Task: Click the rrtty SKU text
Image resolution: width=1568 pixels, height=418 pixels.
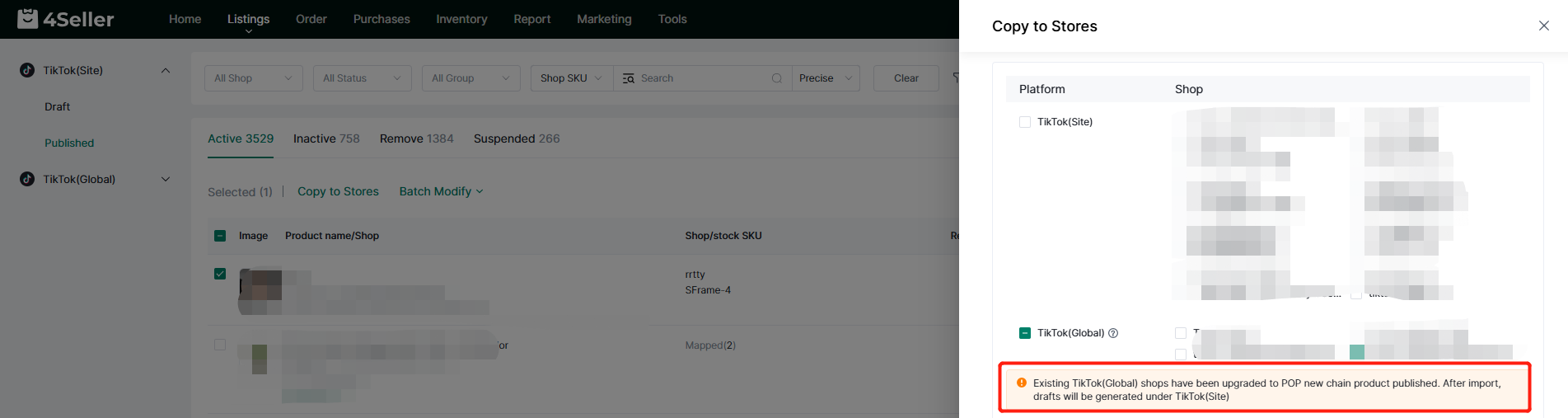Action: click(695, 275)
